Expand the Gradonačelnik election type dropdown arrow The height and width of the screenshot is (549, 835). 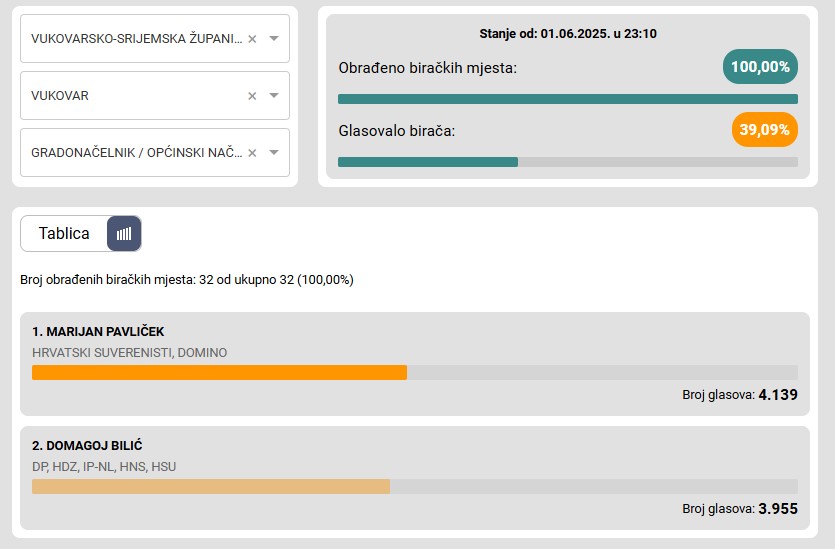click(x=274, y=152)
